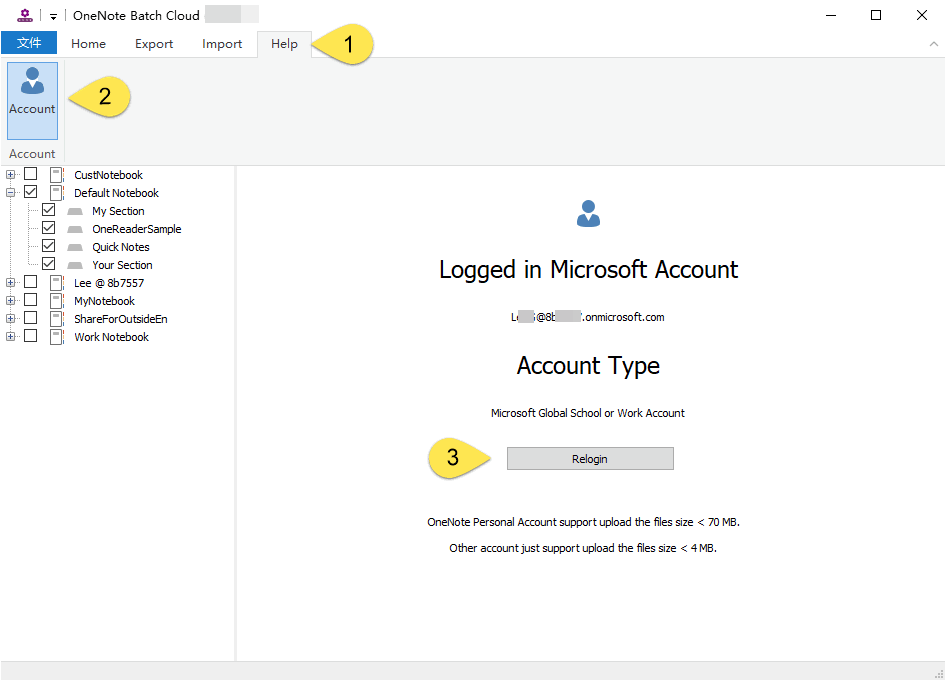Check the CustNotebook checkbox
Screen dimensions: 946x681
(x=31, y=173)
